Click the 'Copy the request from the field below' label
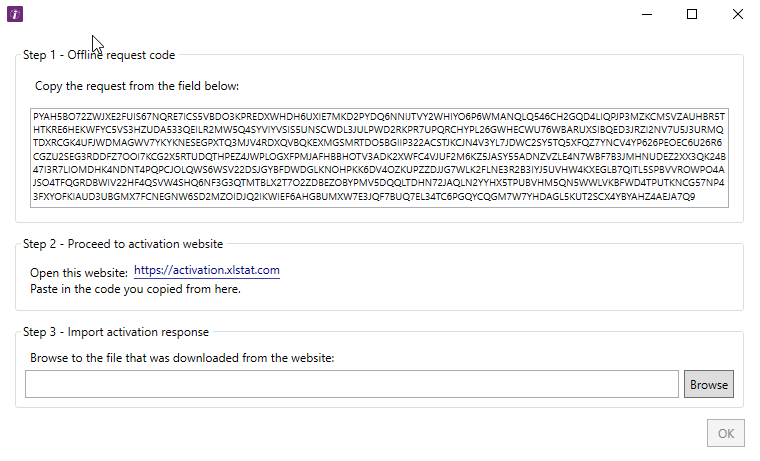Screen dimensions: 760x461 pos(137,86)
